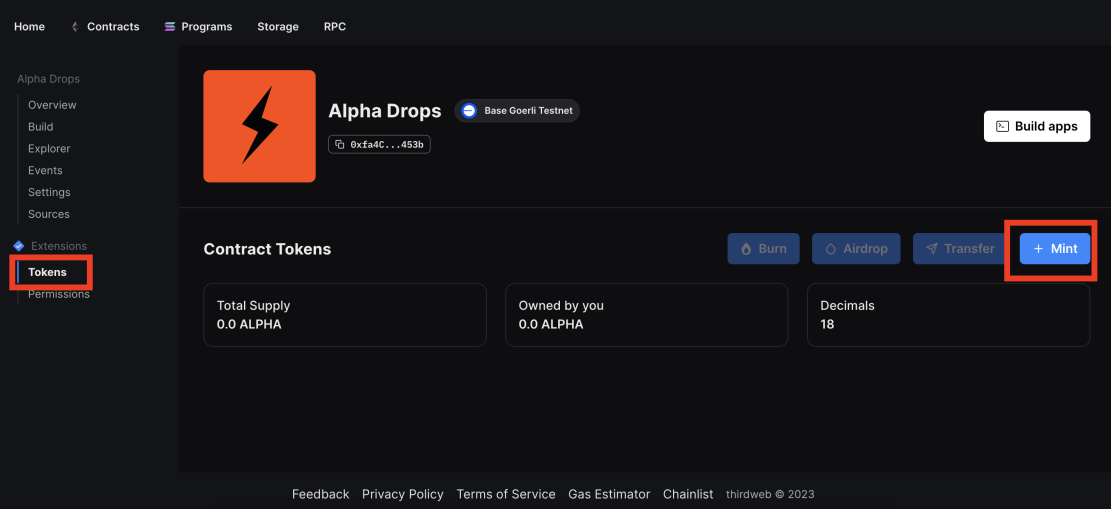Click the Alpha Drops sidebar heading
The image size is (1111, 509).
pos(48,79)
